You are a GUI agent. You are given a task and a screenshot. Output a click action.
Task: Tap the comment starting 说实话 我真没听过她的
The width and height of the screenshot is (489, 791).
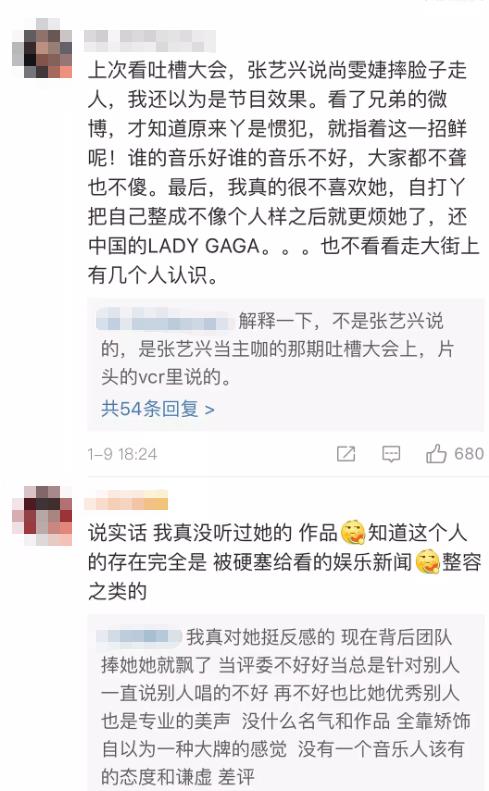click(284, 562)
